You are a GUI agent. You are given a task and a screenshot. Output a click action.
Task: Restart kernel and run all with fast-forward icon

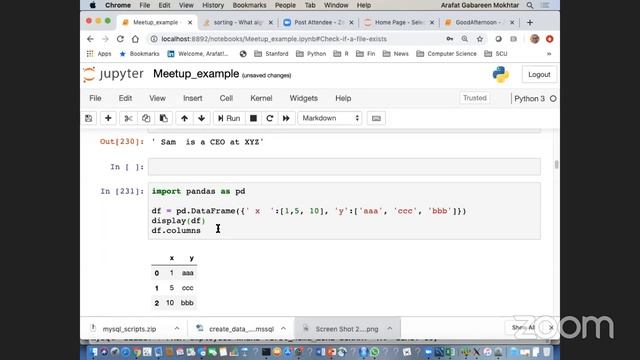click(286, 118)
